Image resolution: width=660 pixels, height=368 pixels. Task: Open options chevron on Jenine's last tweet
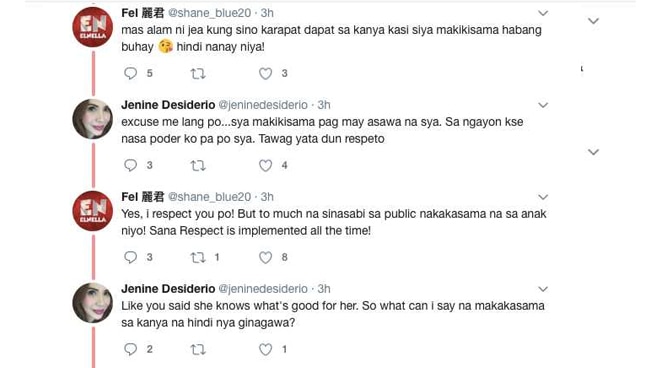coord(543,289)
